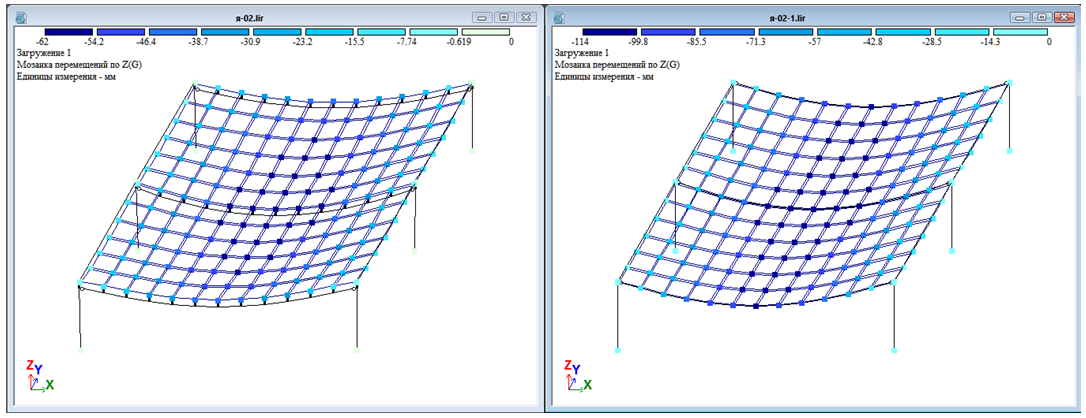This screenshot has height=418, width=1086.
Task: Click 'Мозаика перемещений по Z(G)' in я-02-1.lir window
Action: [617, 64]
